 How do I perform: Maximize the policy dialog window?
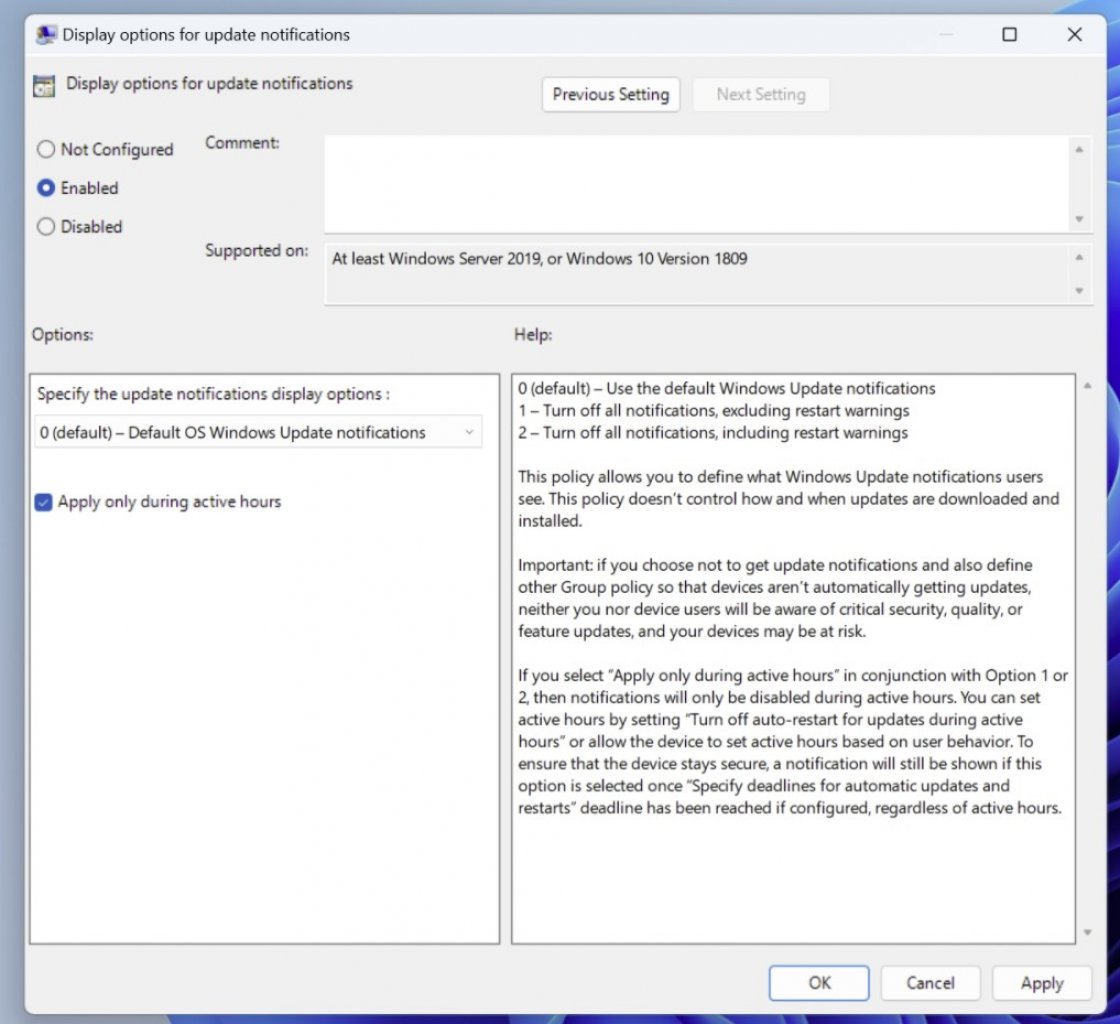tap(1009, 34)
